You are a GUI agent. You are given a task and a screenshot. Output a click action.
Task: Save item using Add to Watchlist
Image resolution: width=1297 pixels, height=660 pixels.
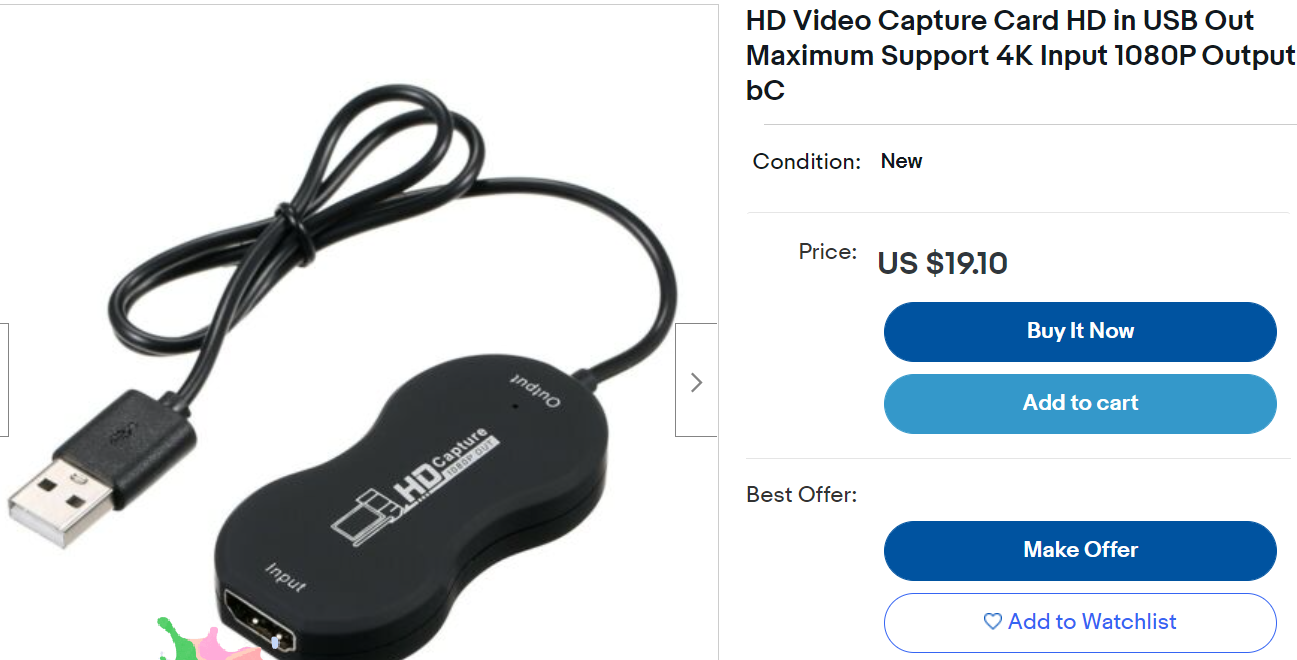tap(1080, 622)
